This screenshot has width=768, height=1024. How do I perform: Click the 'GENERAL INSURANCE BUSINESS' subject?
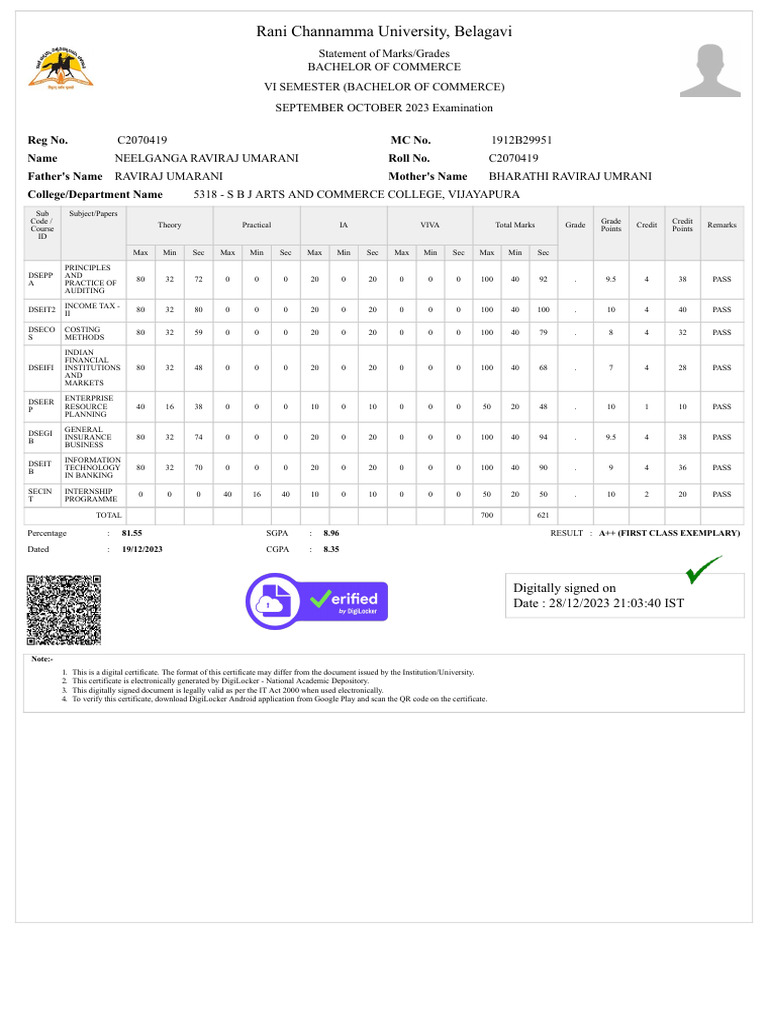coord(88,437)
